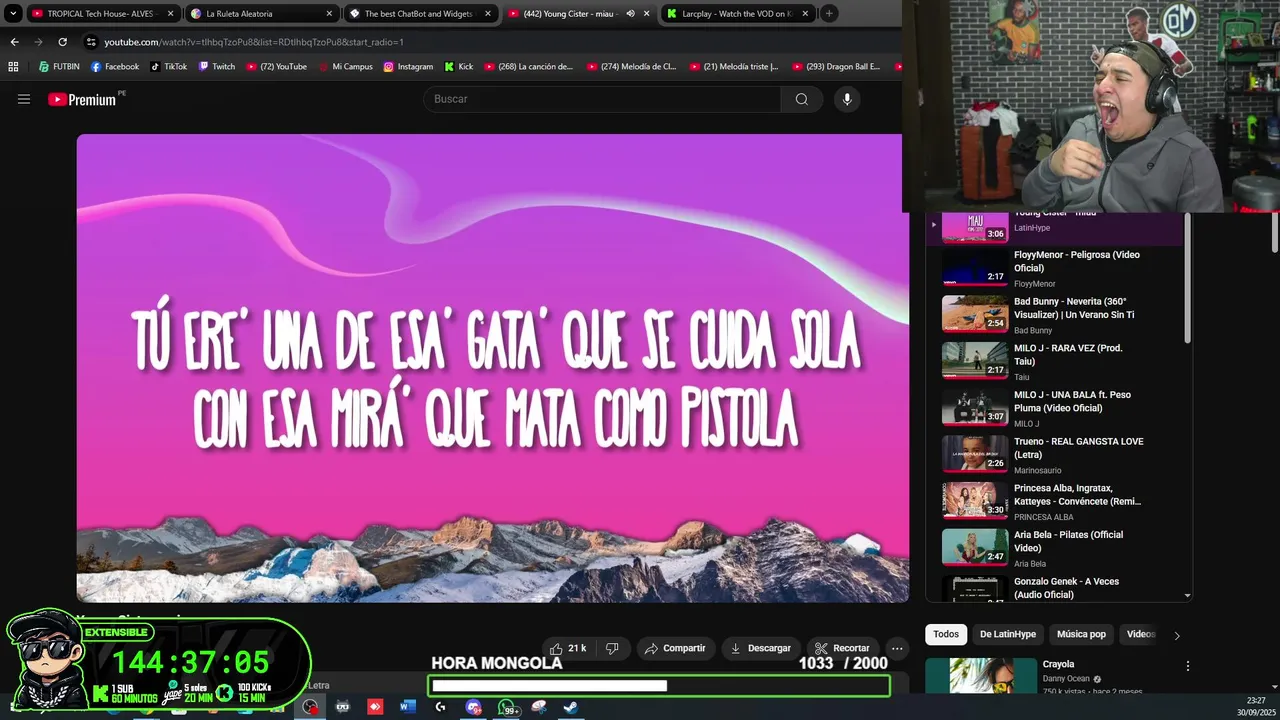
Task: Reload the page
Action: click(x=62, y=42)
